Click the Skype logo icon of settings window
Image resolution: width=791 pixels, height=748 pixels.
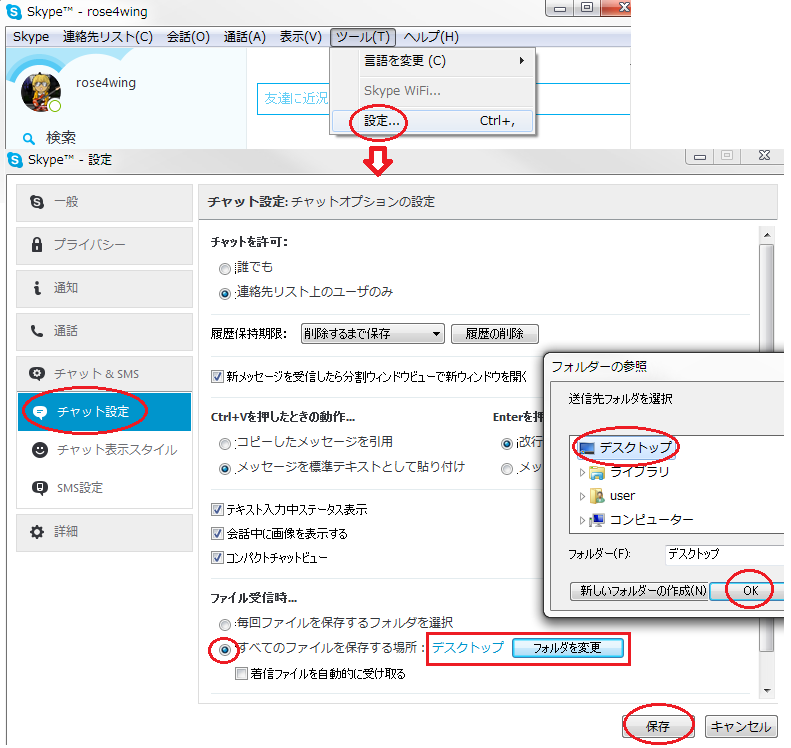pyautogui.click(x=15, y=160)
